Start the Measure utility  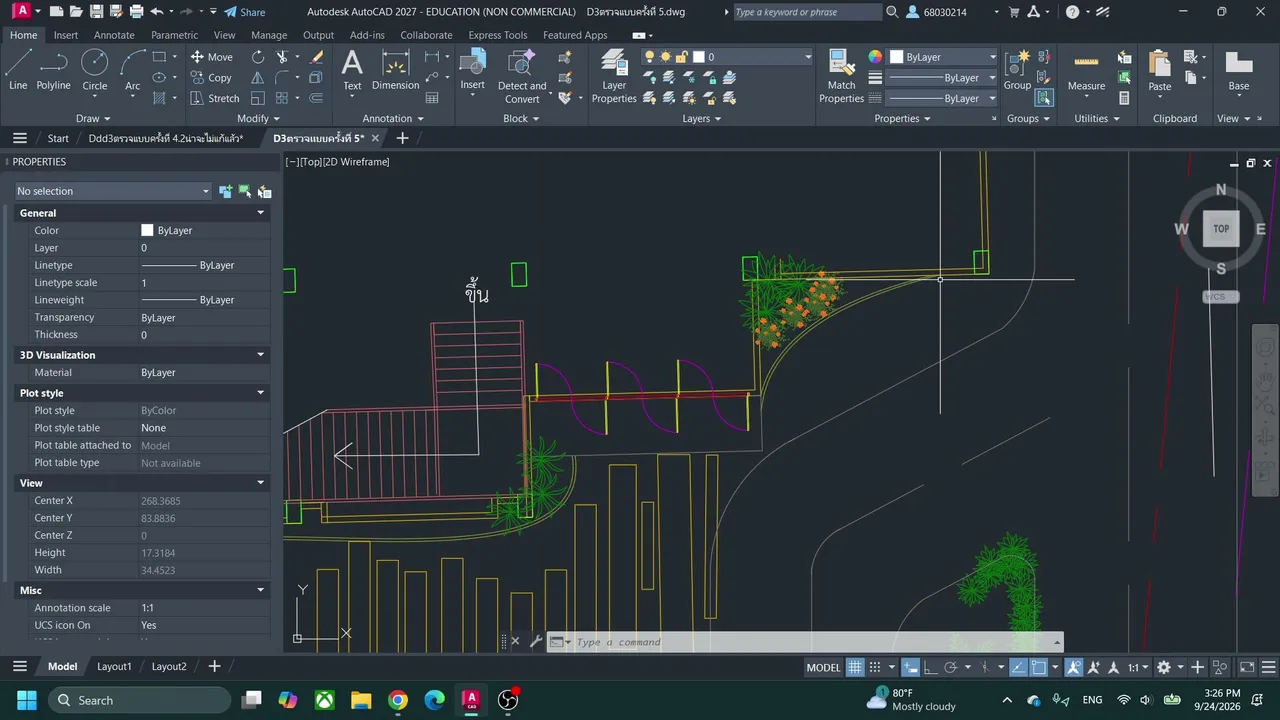coord(1086,71)
